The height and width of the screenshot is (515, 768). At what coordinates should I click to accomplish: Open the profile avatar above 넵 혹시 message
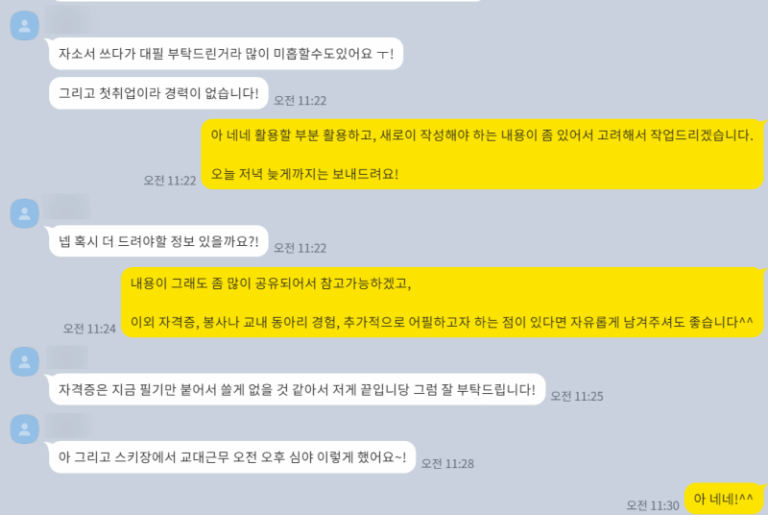coord(24,214)
